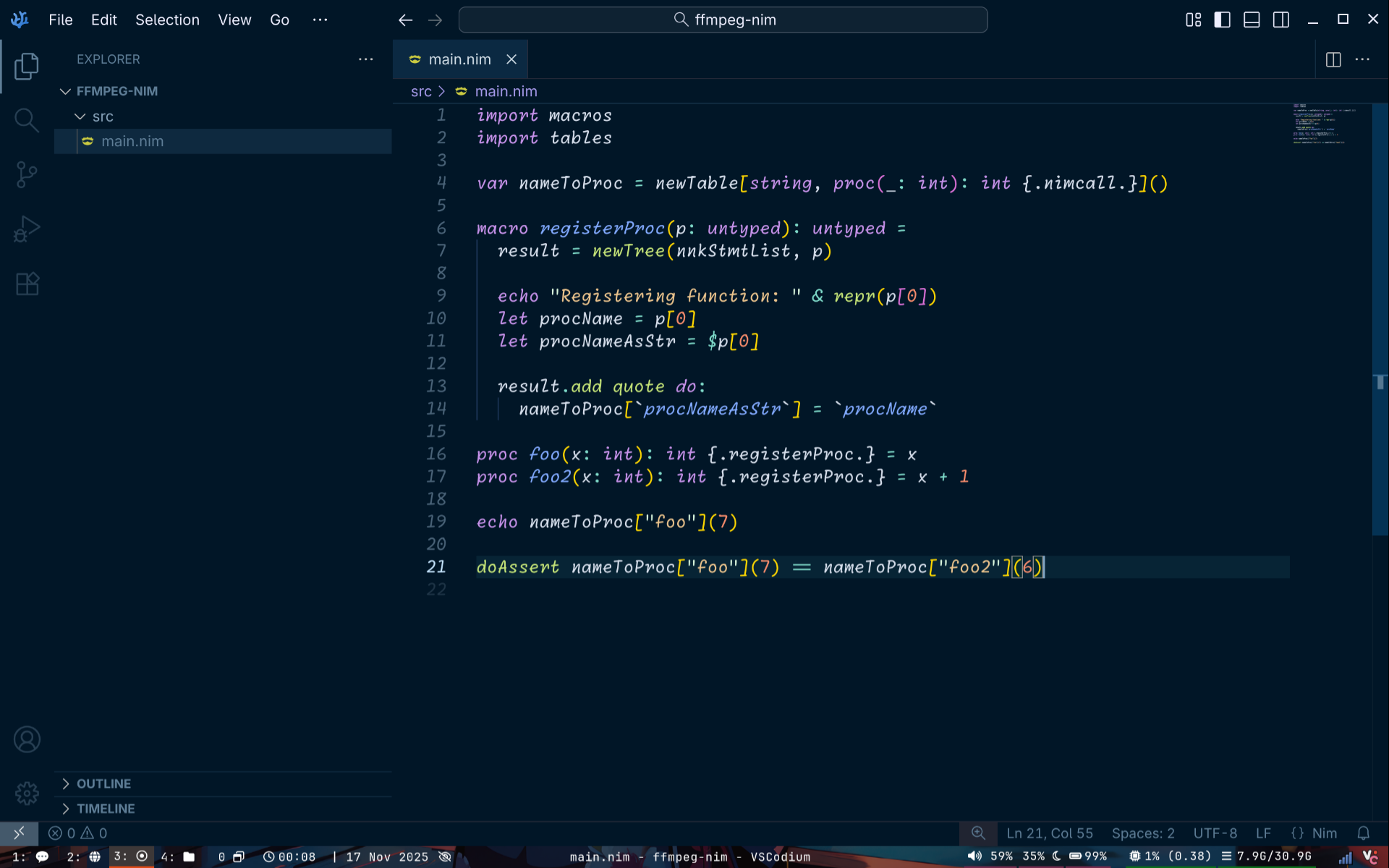Image resolution: width=1389 pixels, height=868 pixels.
Task: Open the Selection menu
Action: click(x=167, y=20)
